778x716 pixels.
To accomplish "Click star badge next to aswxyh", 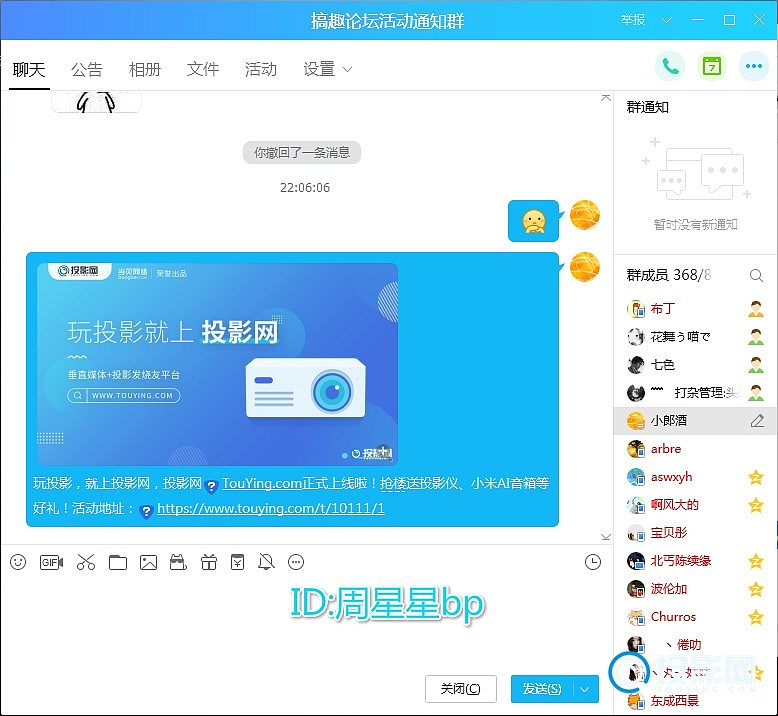I will 756,477.
